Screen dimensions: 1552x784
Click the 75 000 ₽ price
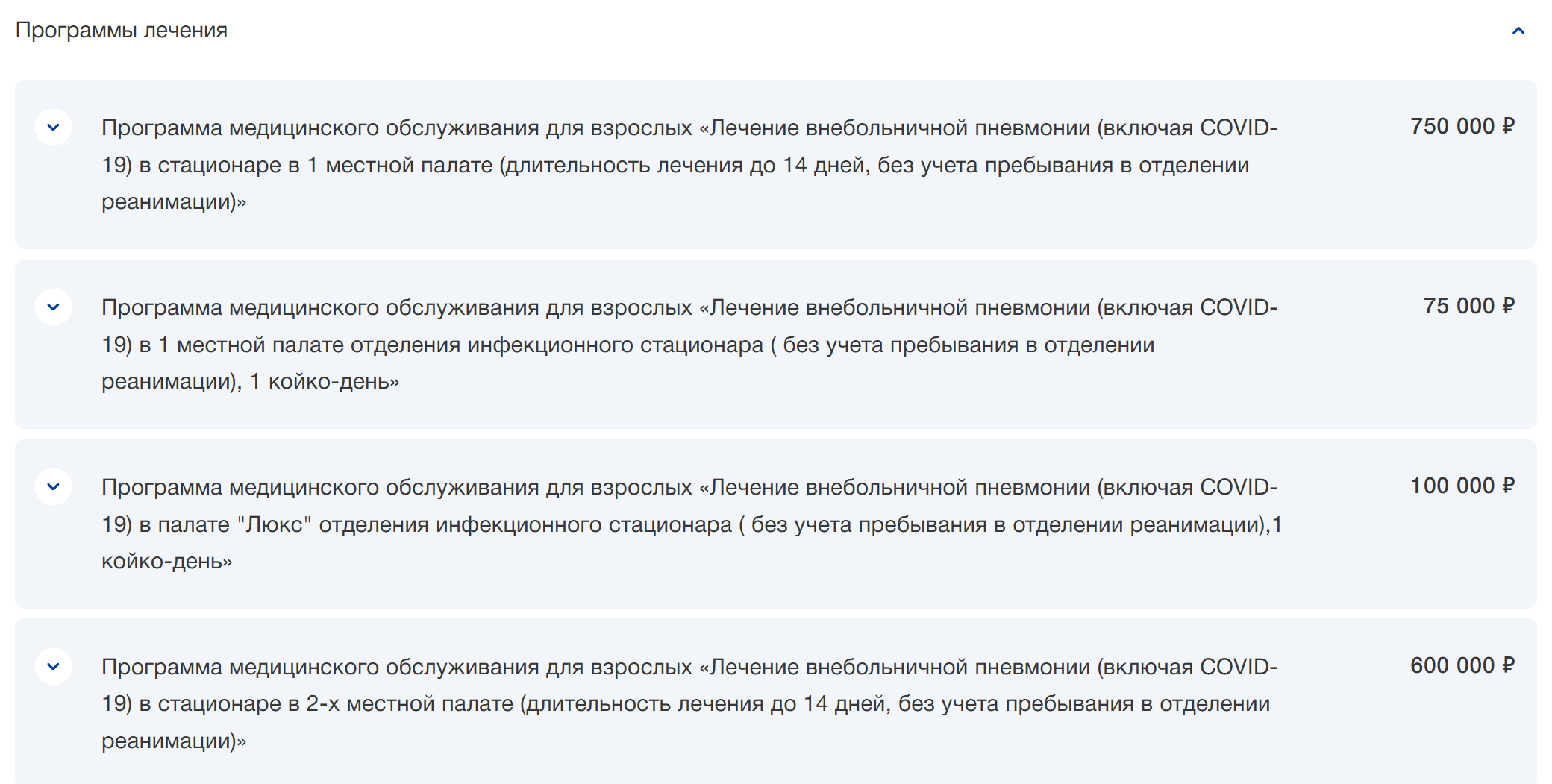pos(1468,306)
